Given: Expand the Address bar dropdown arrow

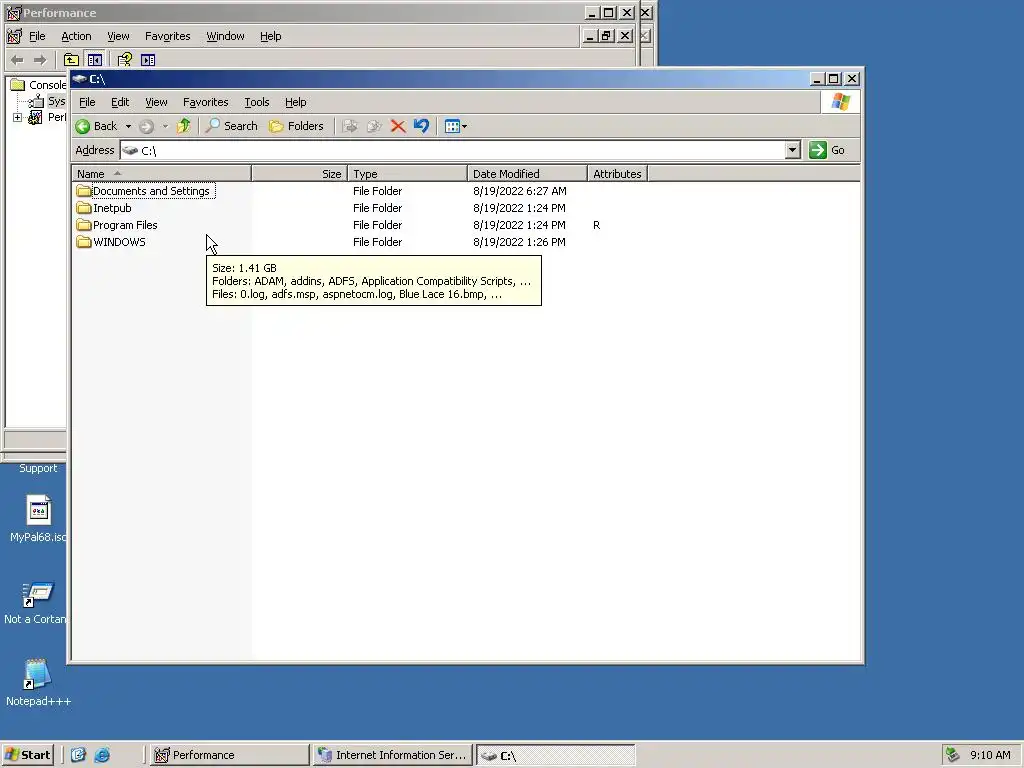Looking at the screenshot, I should click(792, 150).
